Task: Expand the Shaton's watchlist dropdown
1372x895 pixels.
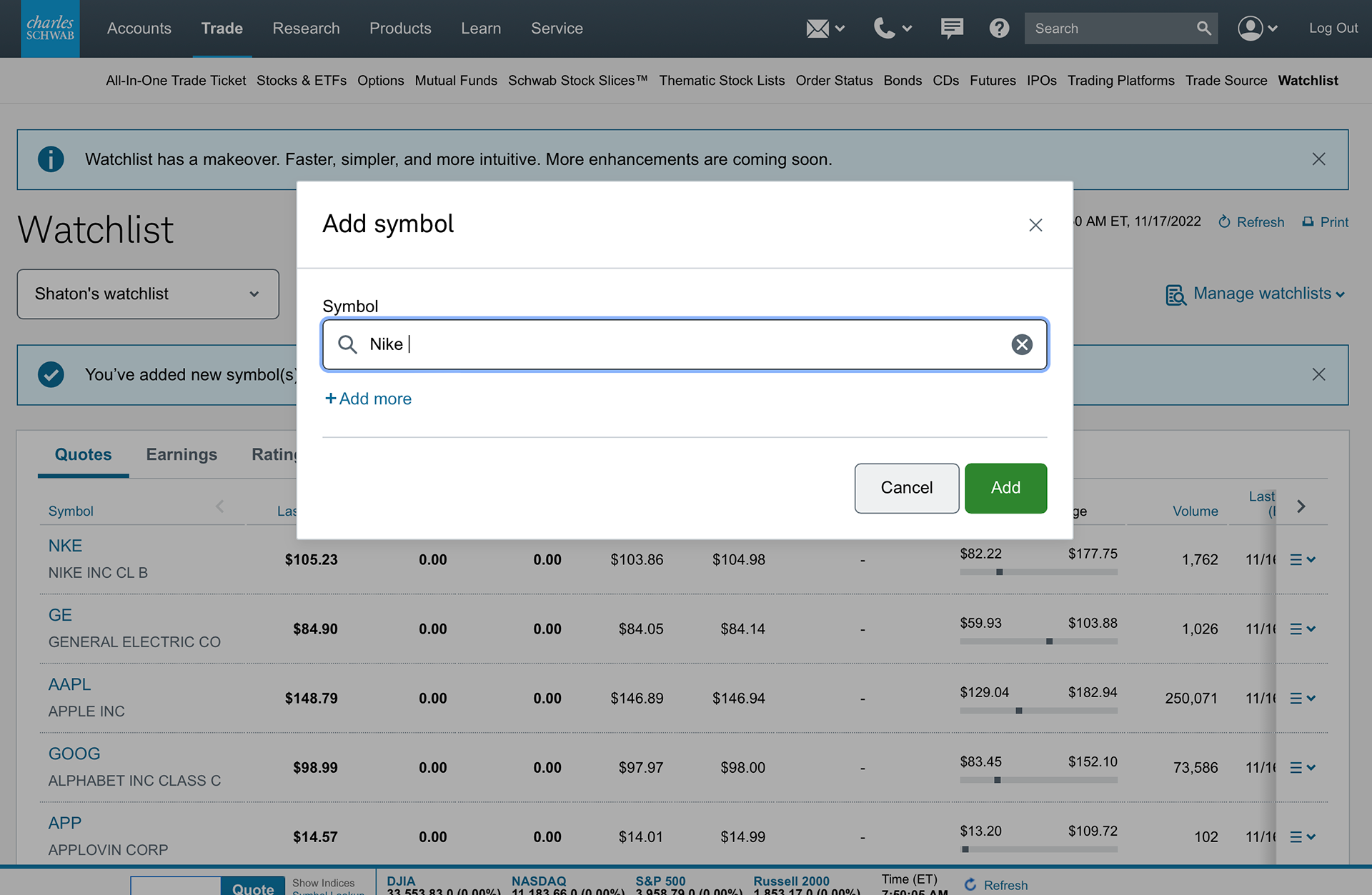Action: point(148,294)
